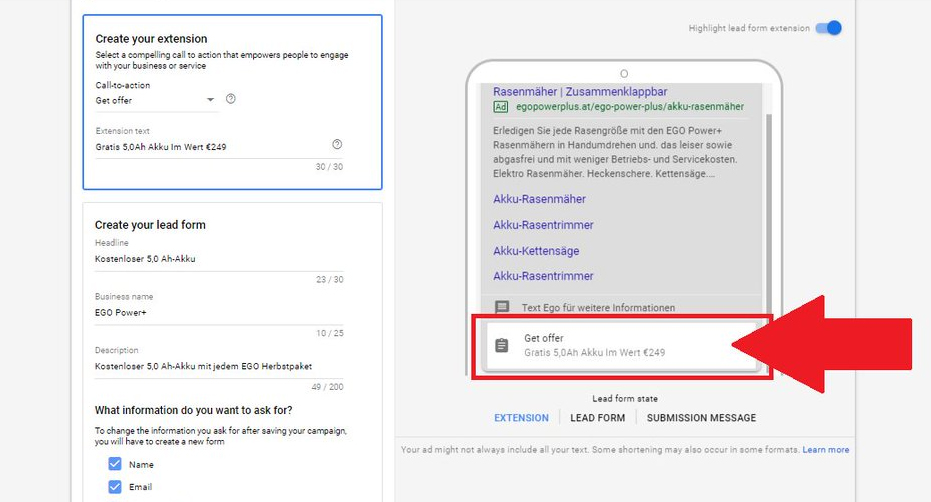The height and width of the screenshot is (502, 931).
Task: Open the egopowerplus.at display URL
Action: coord(630,107)
